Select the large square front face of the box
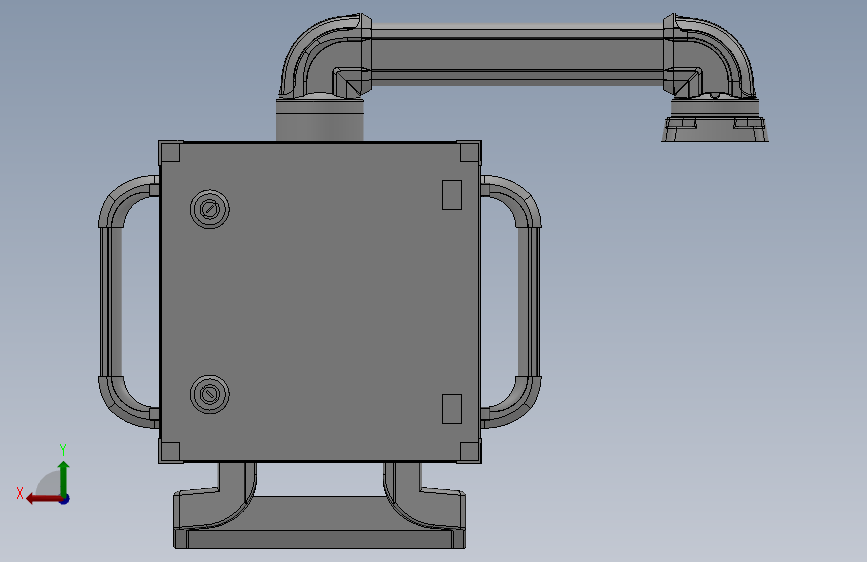The height and width of the screenshot is (562, 867). [x=320, y=301]
